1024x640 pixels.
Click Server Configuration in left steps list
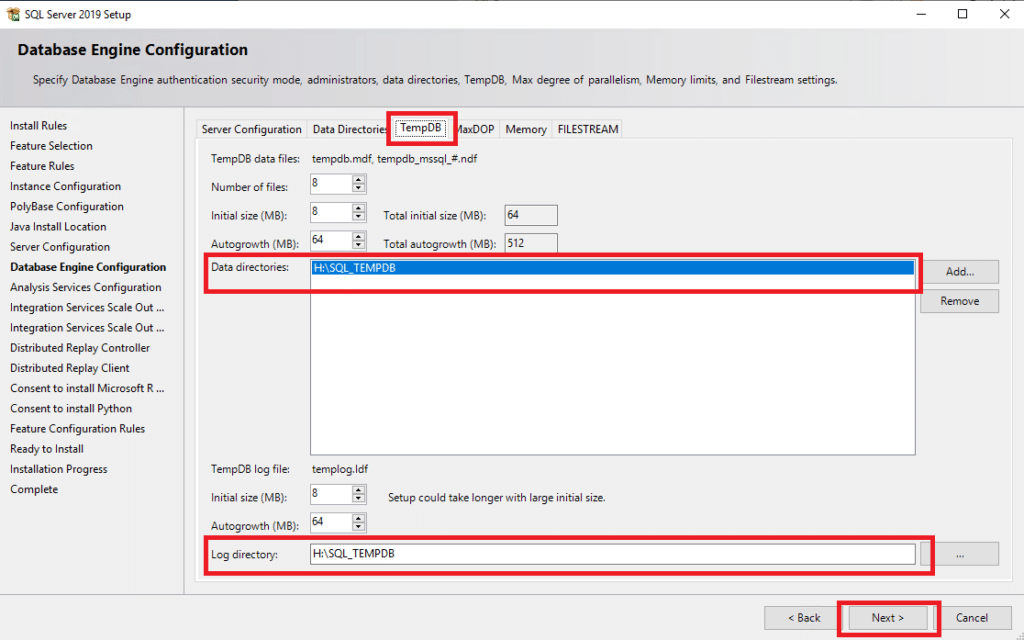pyautogui.click(x=60, y=247)
